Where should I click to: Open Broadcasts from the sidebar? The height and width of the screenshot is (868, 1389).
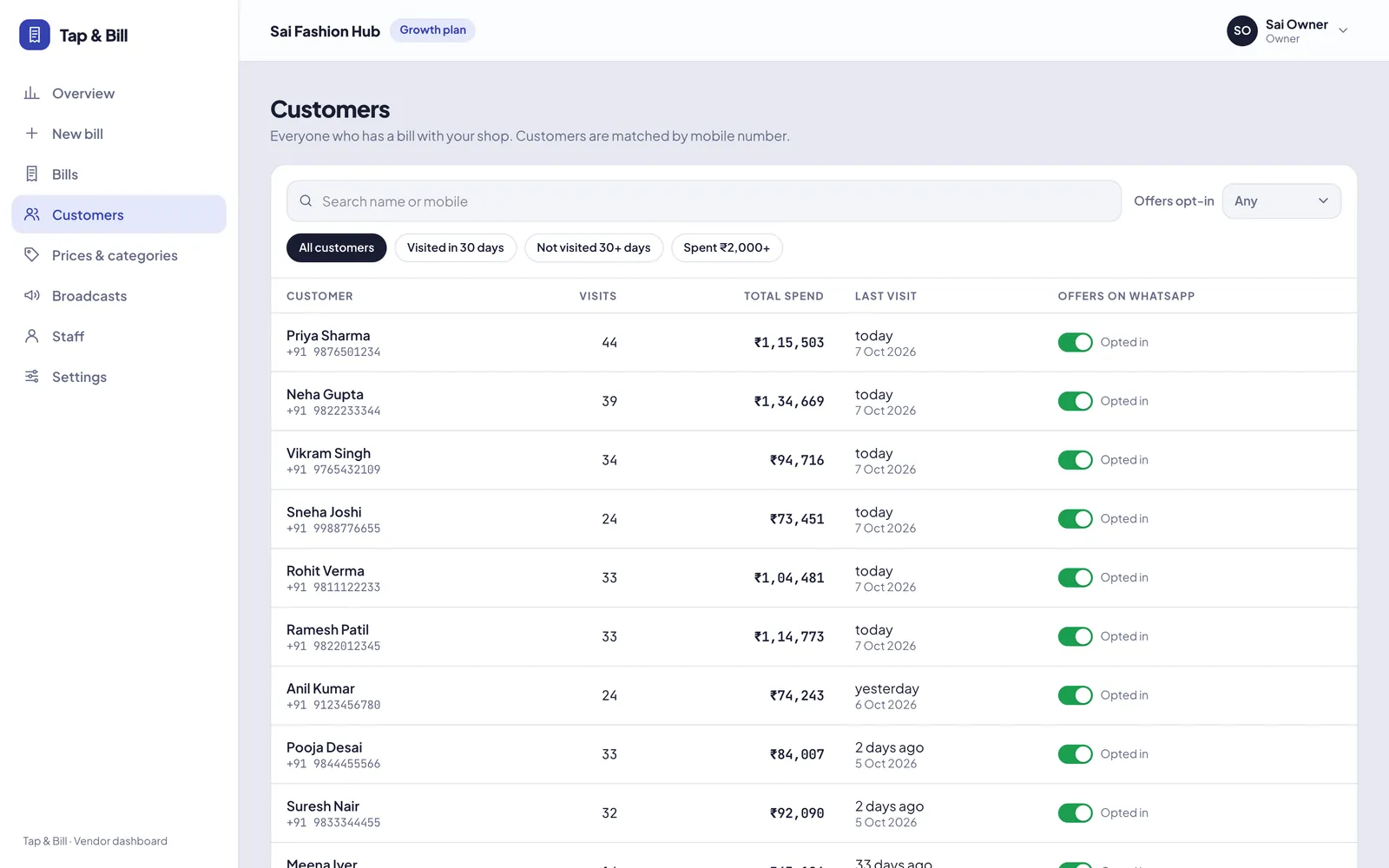click(119, 295)
